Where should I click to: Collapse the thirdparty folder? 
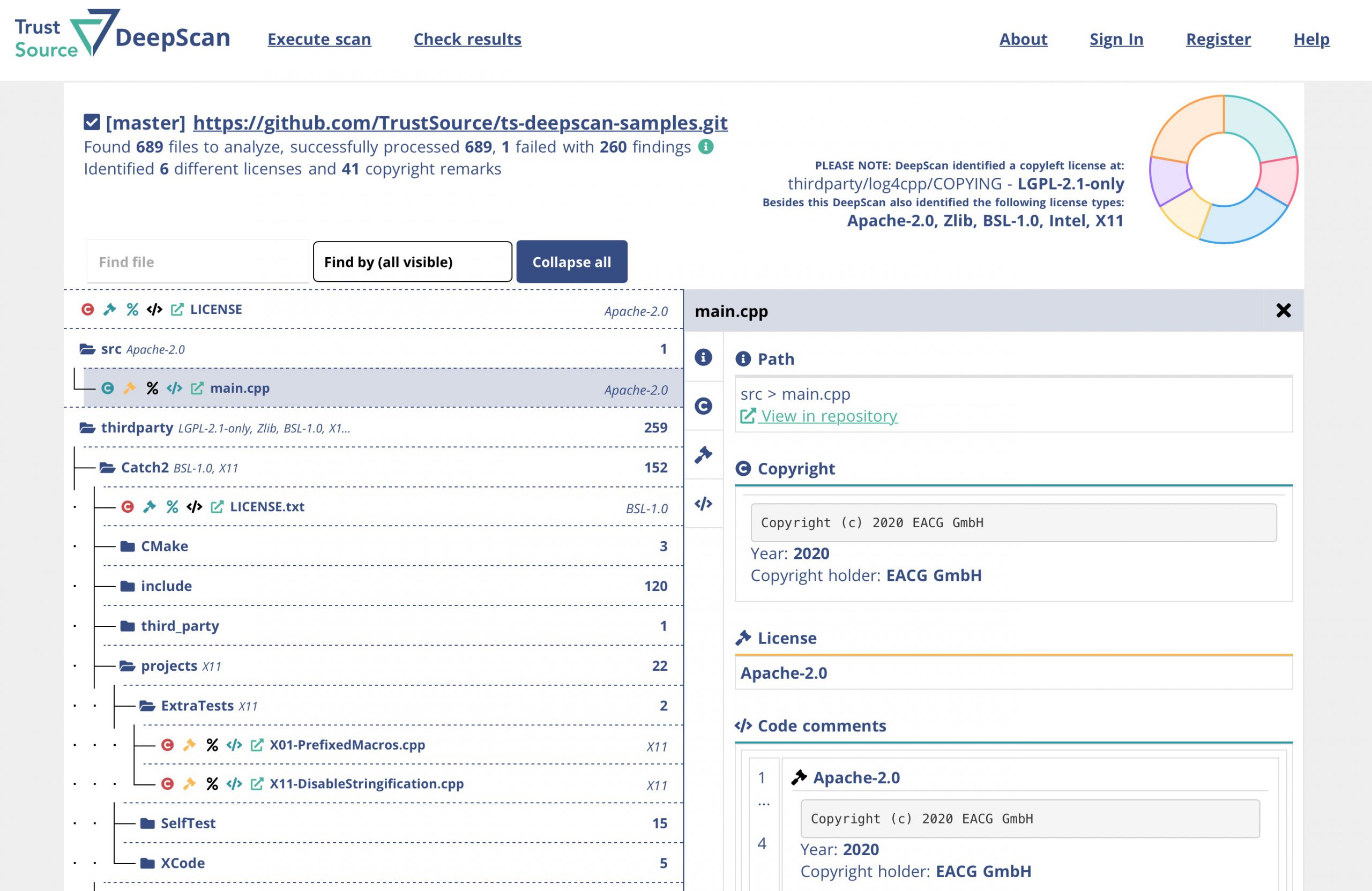coord(87,428)
